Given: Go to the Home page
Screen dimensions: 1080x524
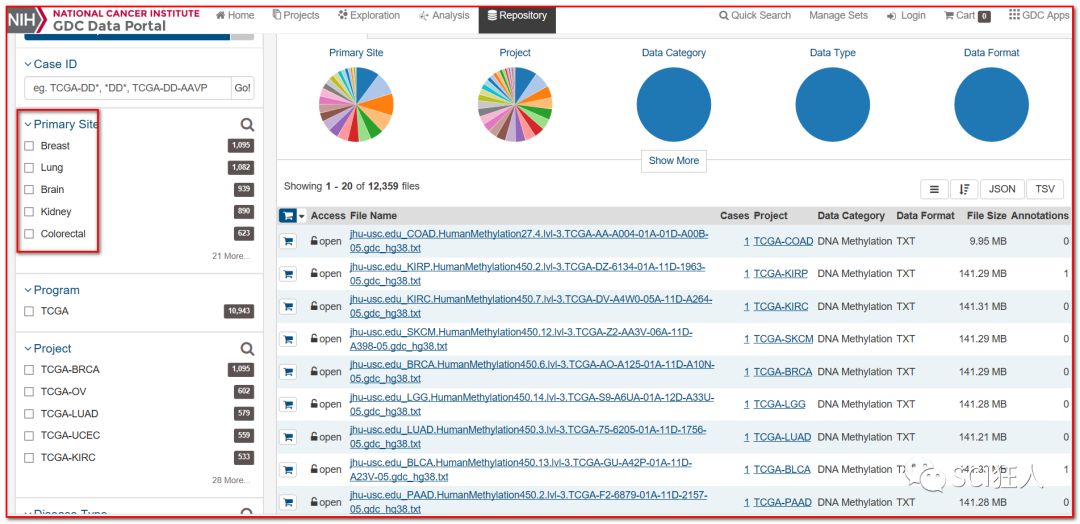Looking at the screenshot, I should coord(235,15).
